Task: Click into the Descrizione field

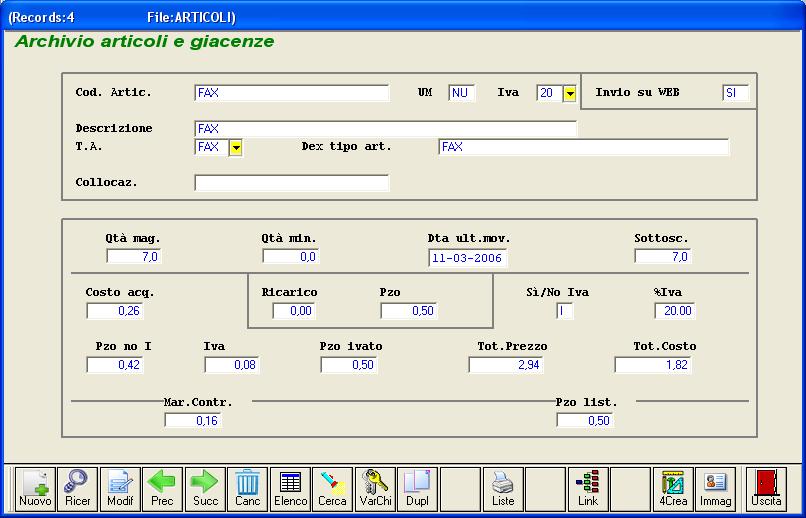Action: pos(386,129)
